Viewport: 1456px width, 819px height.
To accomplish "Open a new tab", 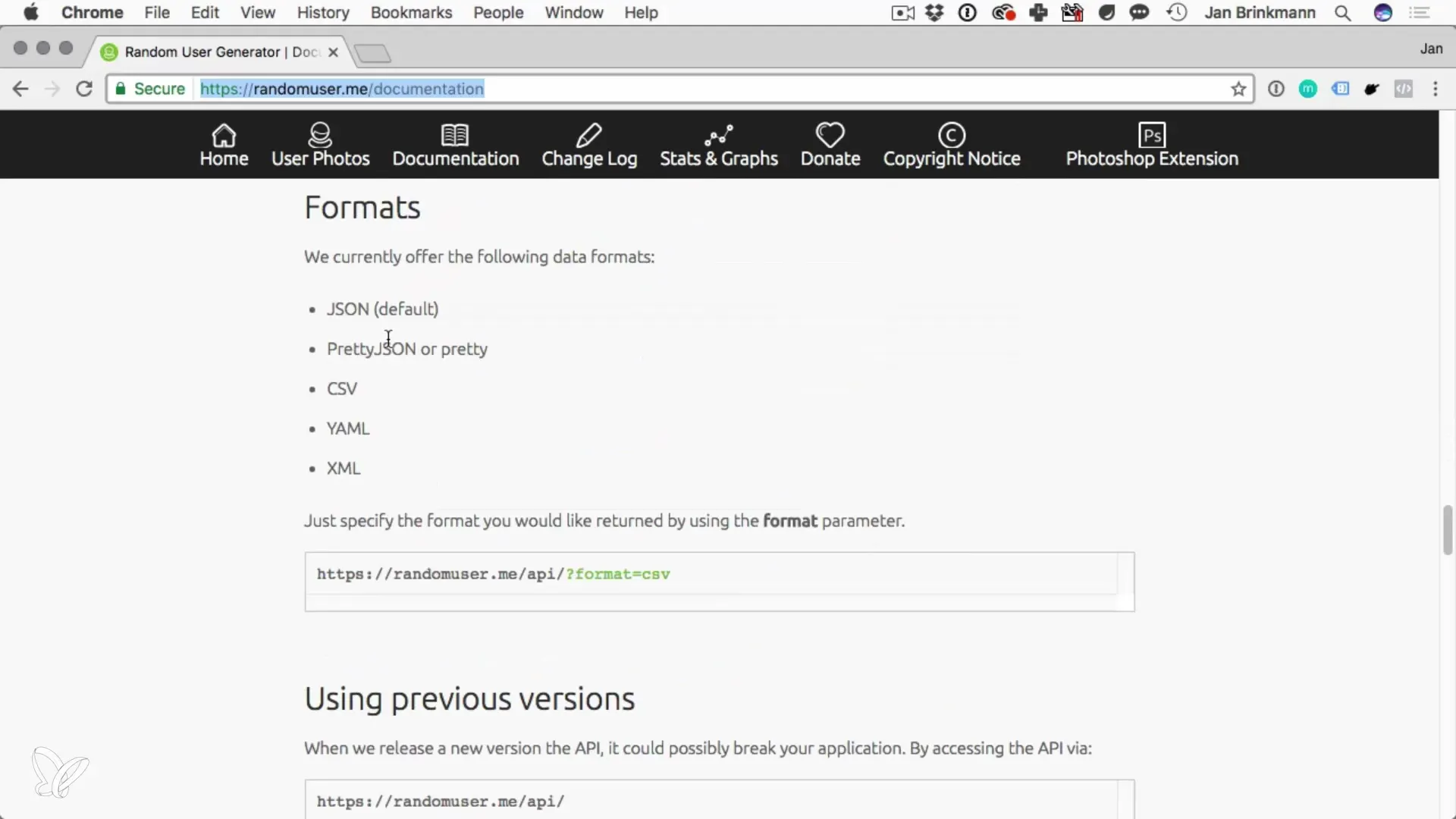I will coord(372,53).
